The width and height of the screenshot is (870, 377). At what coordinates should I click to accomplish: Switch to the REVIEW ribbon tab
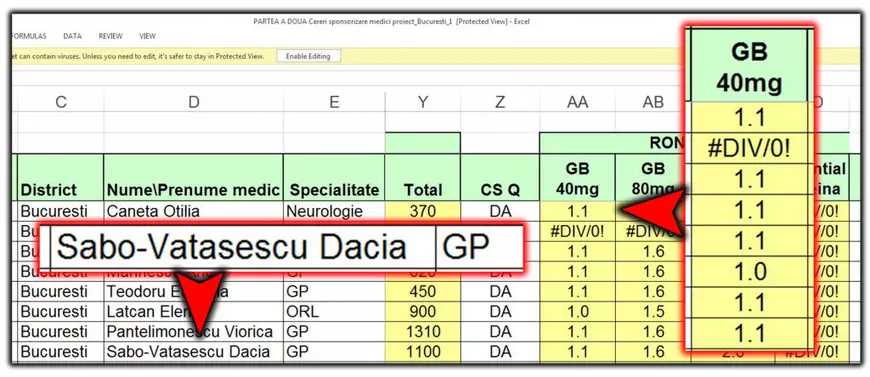click(x=110, y=36)
